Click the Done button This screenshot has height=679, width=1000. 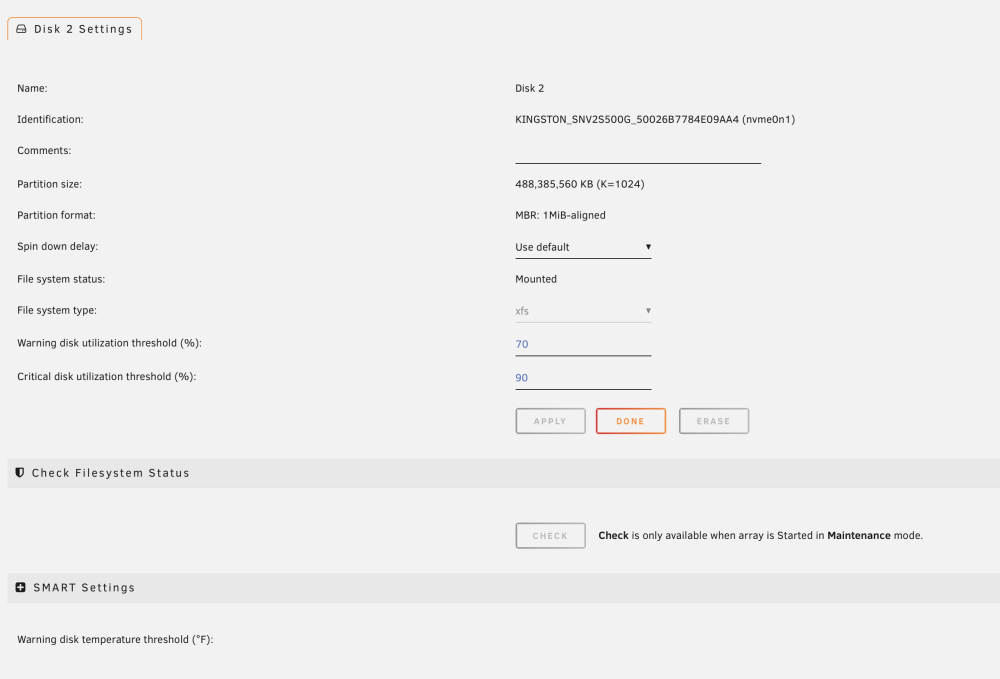631,421
